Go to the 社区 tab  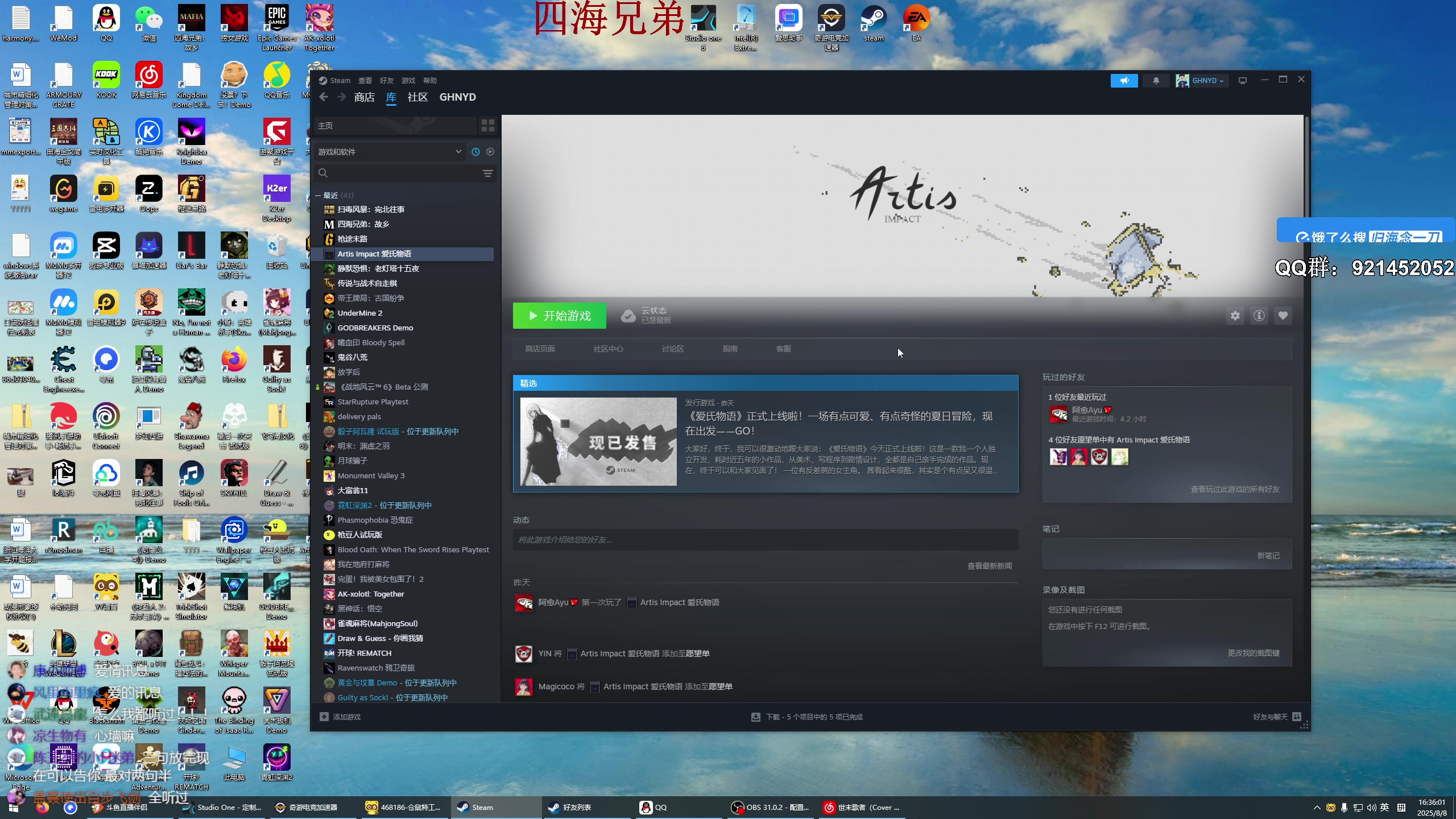click(x=417, y=97)
